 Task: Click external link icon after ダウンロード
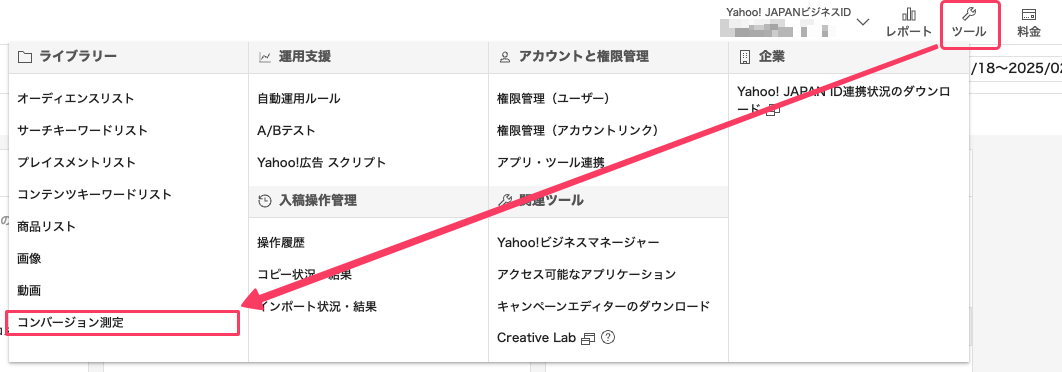[x=773, y=108]
